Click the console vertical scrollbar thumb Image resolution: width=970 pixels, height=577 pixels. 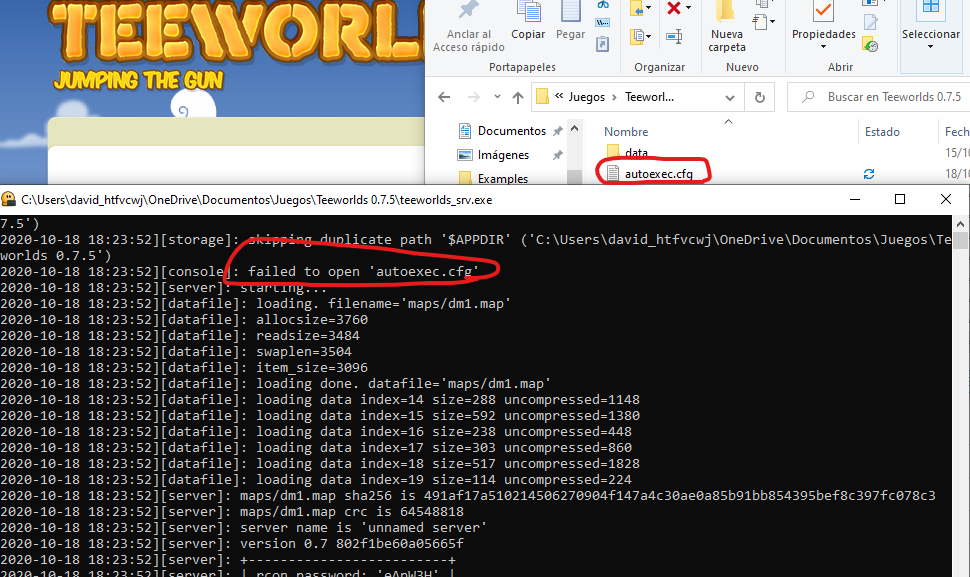tap(960, 240)
